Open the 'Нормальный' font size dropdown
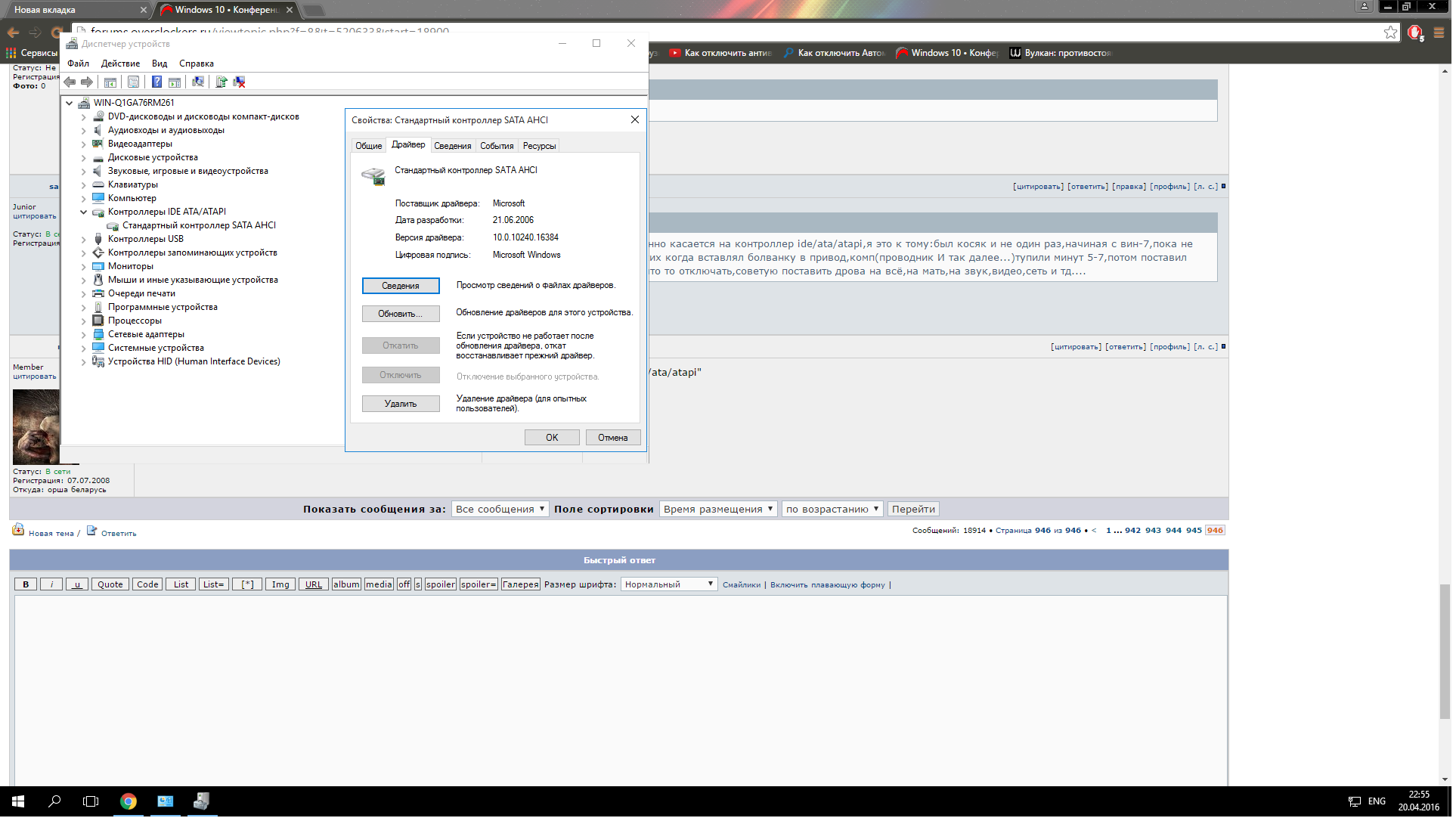This screenshot has width=1456, height=818. [x=670, y=586]
